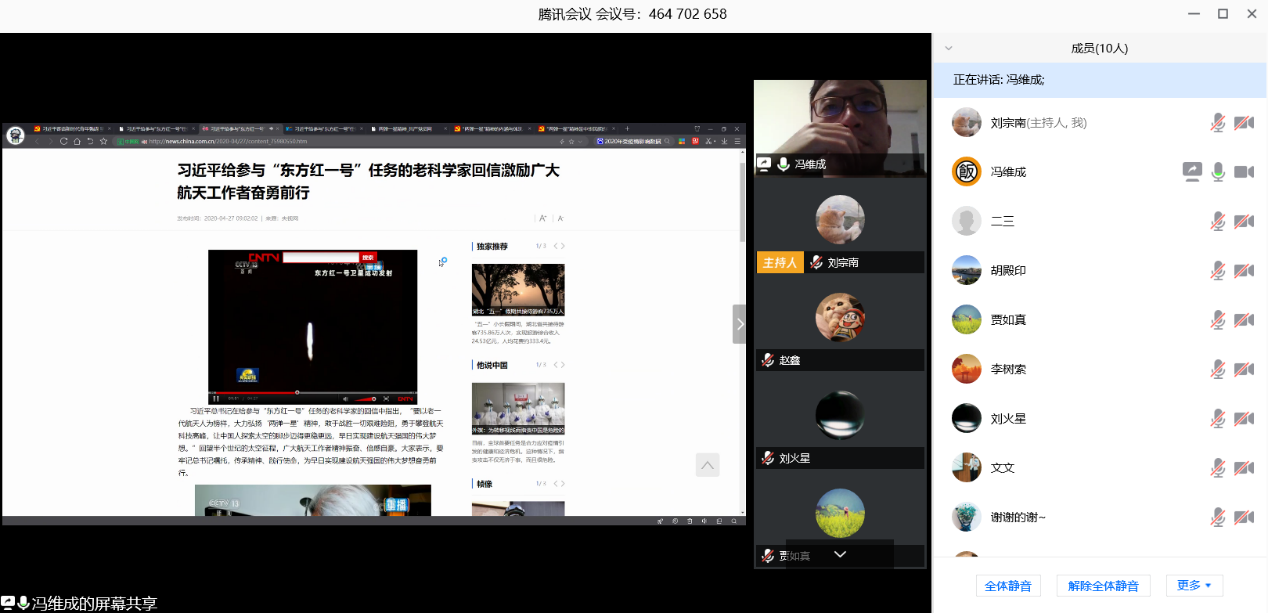
Task: Click 谢谢的谢~'s disabled camera icon
Action: (1243, 517)
